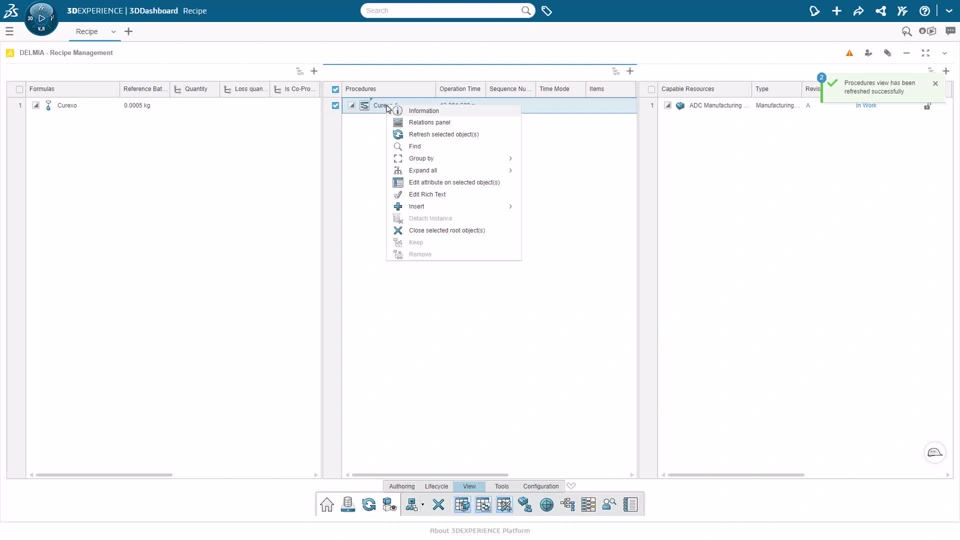Click the Formulas panel horizontal scrollbar
960x540 pixels.
pos(104,475)
